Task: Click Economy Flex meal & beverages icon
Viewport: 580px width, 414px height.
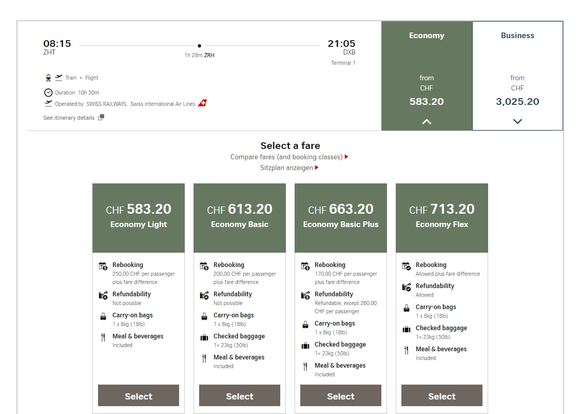Action: [x=406, y=350]
